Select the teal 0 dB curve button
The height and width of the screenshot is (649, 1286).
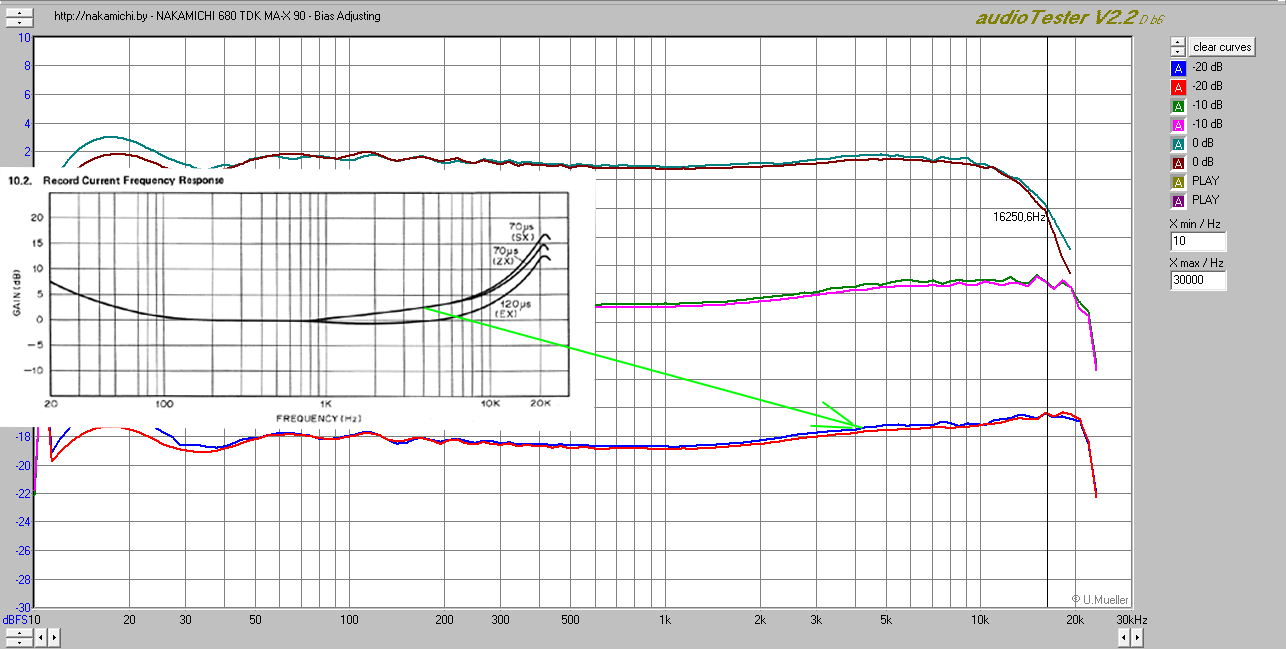(x=1178, y=144)
